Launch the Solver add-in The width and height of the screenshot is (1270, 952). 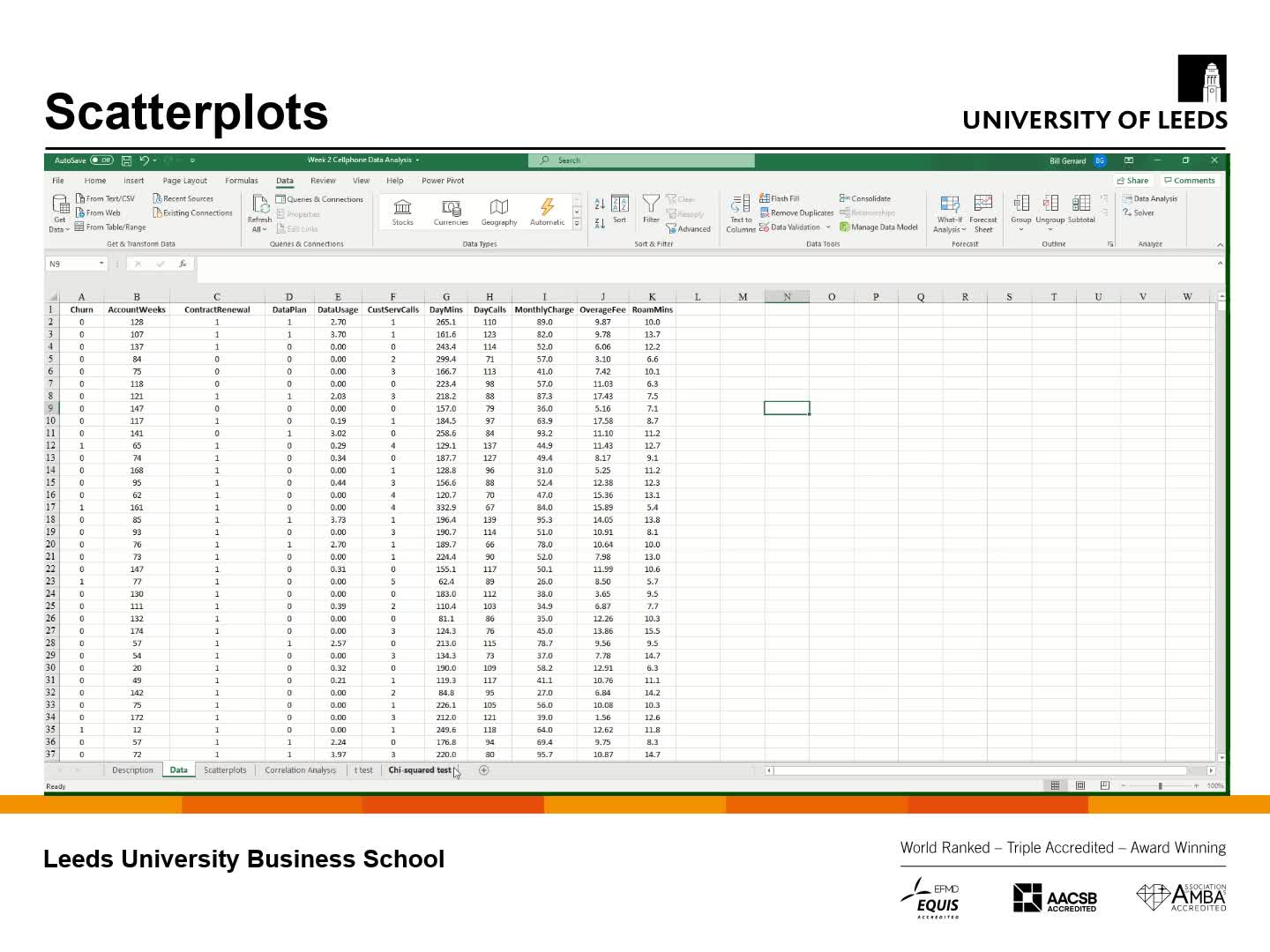[x=1139, y=212]
